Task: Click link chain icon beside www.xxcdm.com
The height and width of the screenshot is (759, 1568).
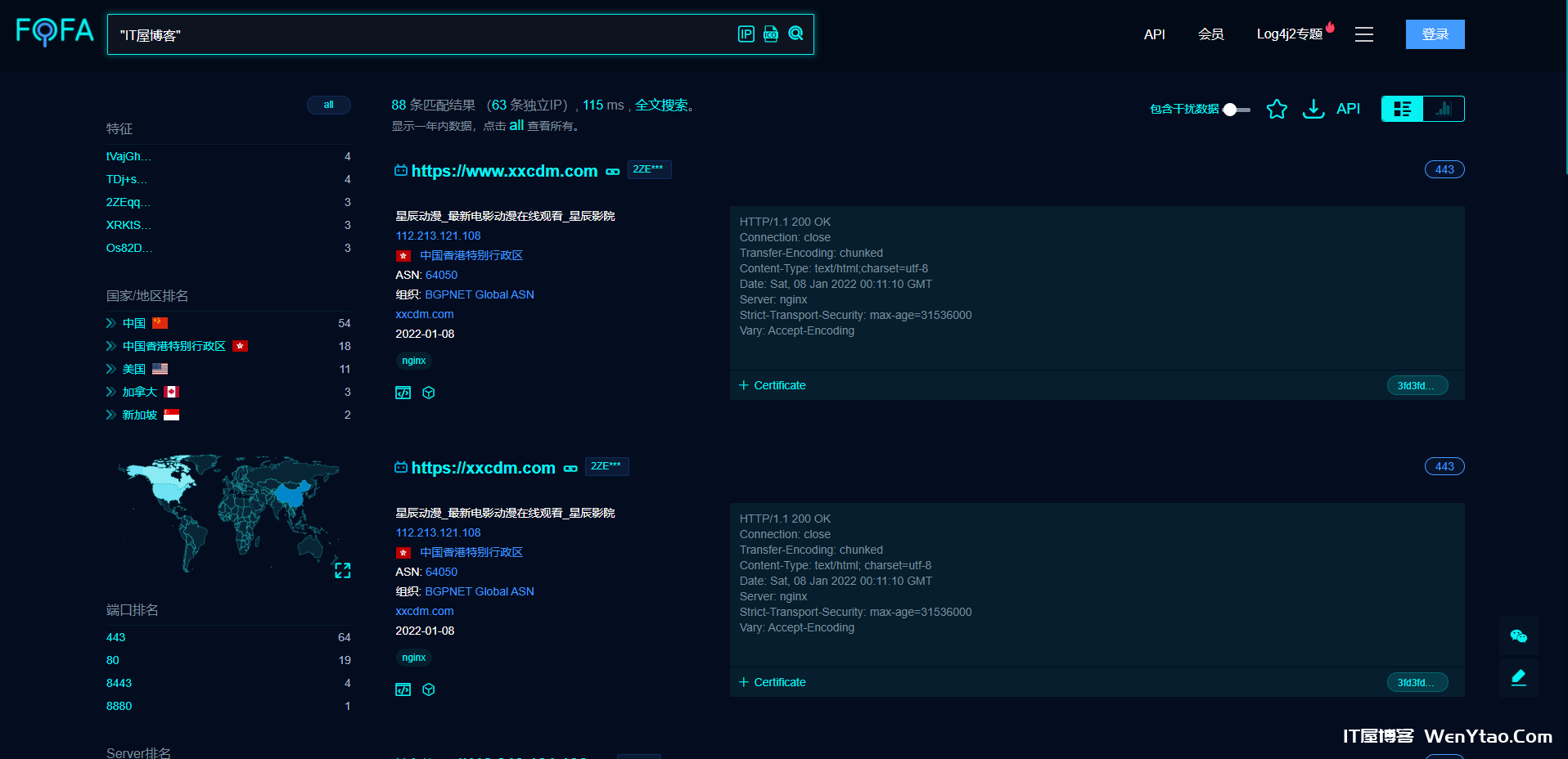Action: point(613,172)
